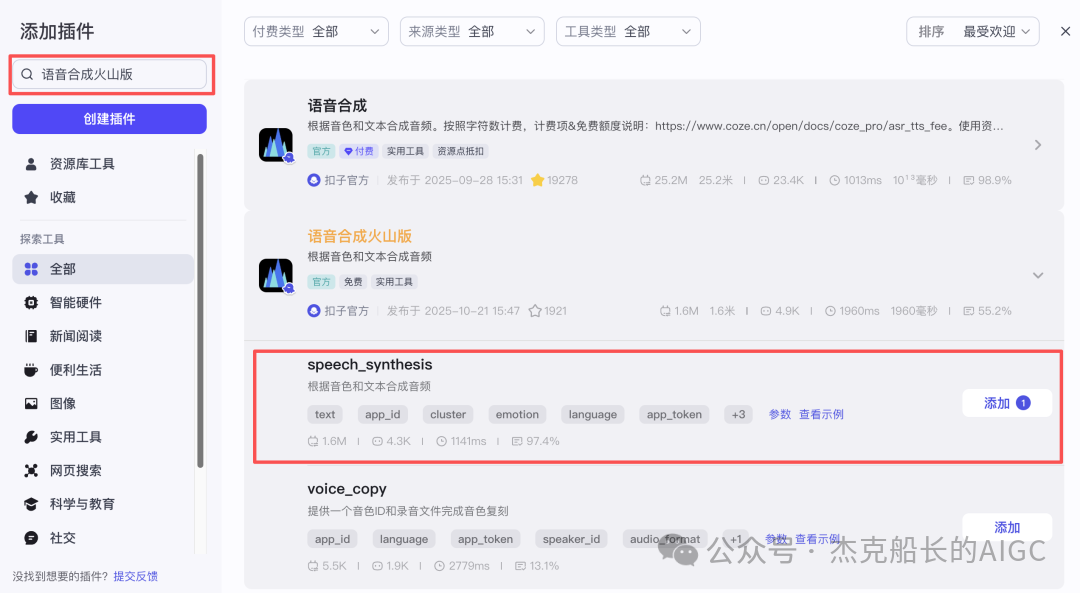Select 新闻阅读 category
Image resolution: width=1080 pixels, height=593 pixels.
pos(103,336)
